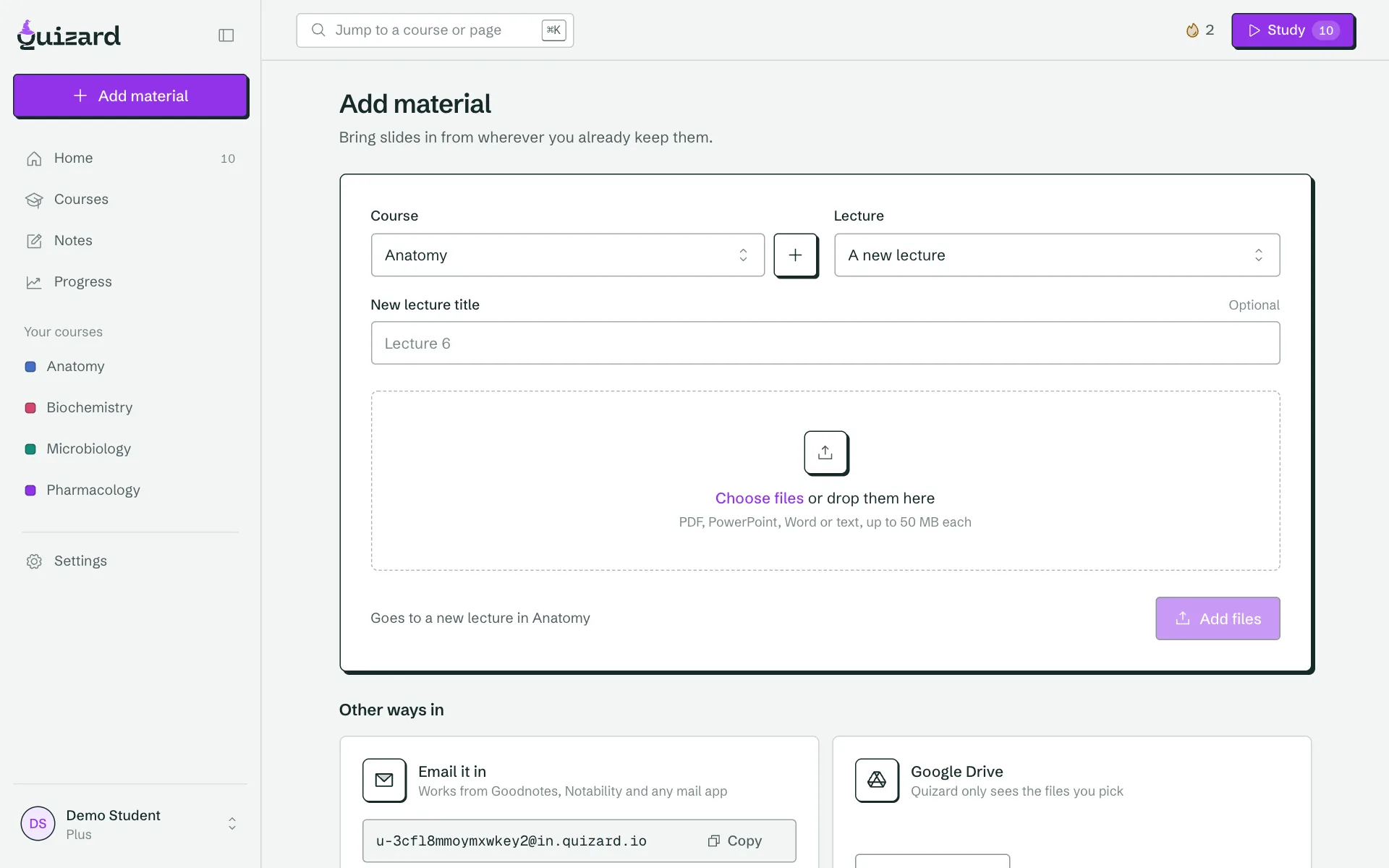Image resolution: width=1389 pixels, height=868 pixels.
Task: Click the Google Drive icon
Action: tap(877, 780)
